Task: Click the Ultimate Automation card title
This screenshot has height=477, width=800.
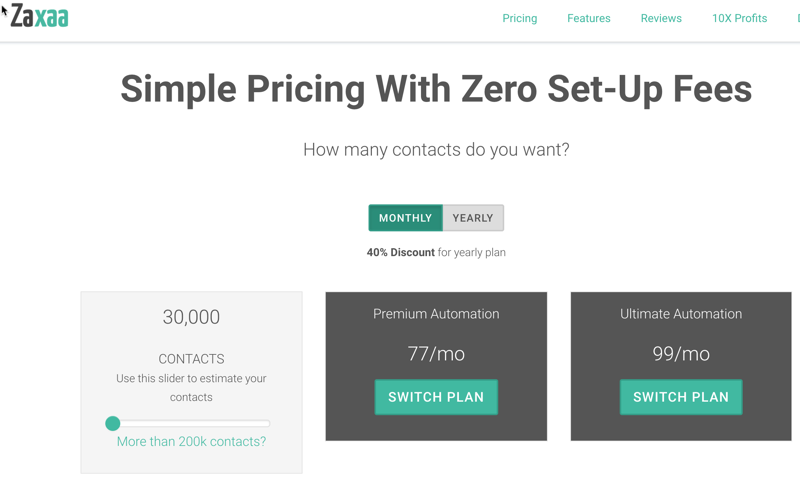Action: pyautogui.click(x=681, y=314)
